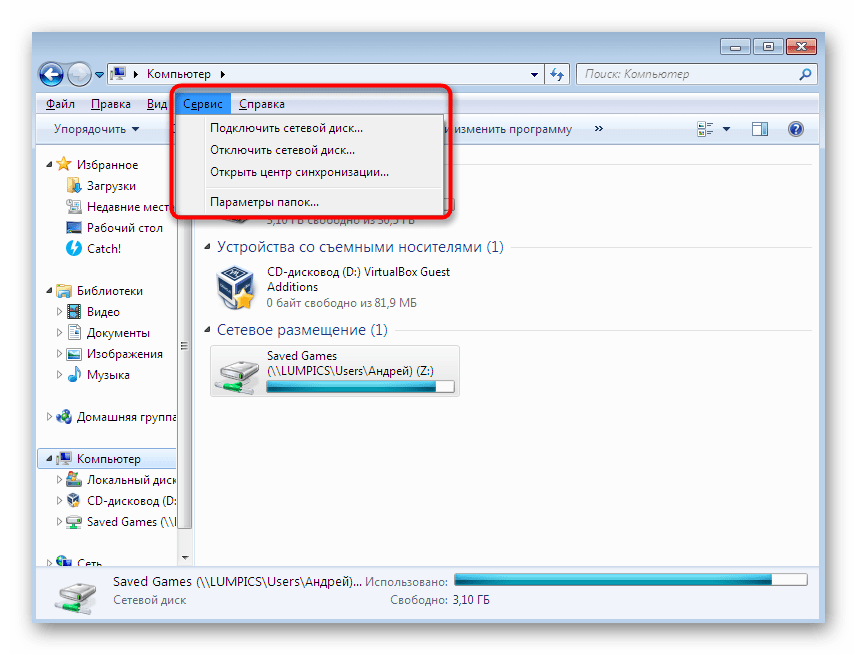The height and width of the screenshot is (655, 857).
Task: Toggle the preview pane icon
Action: (759, 129)
